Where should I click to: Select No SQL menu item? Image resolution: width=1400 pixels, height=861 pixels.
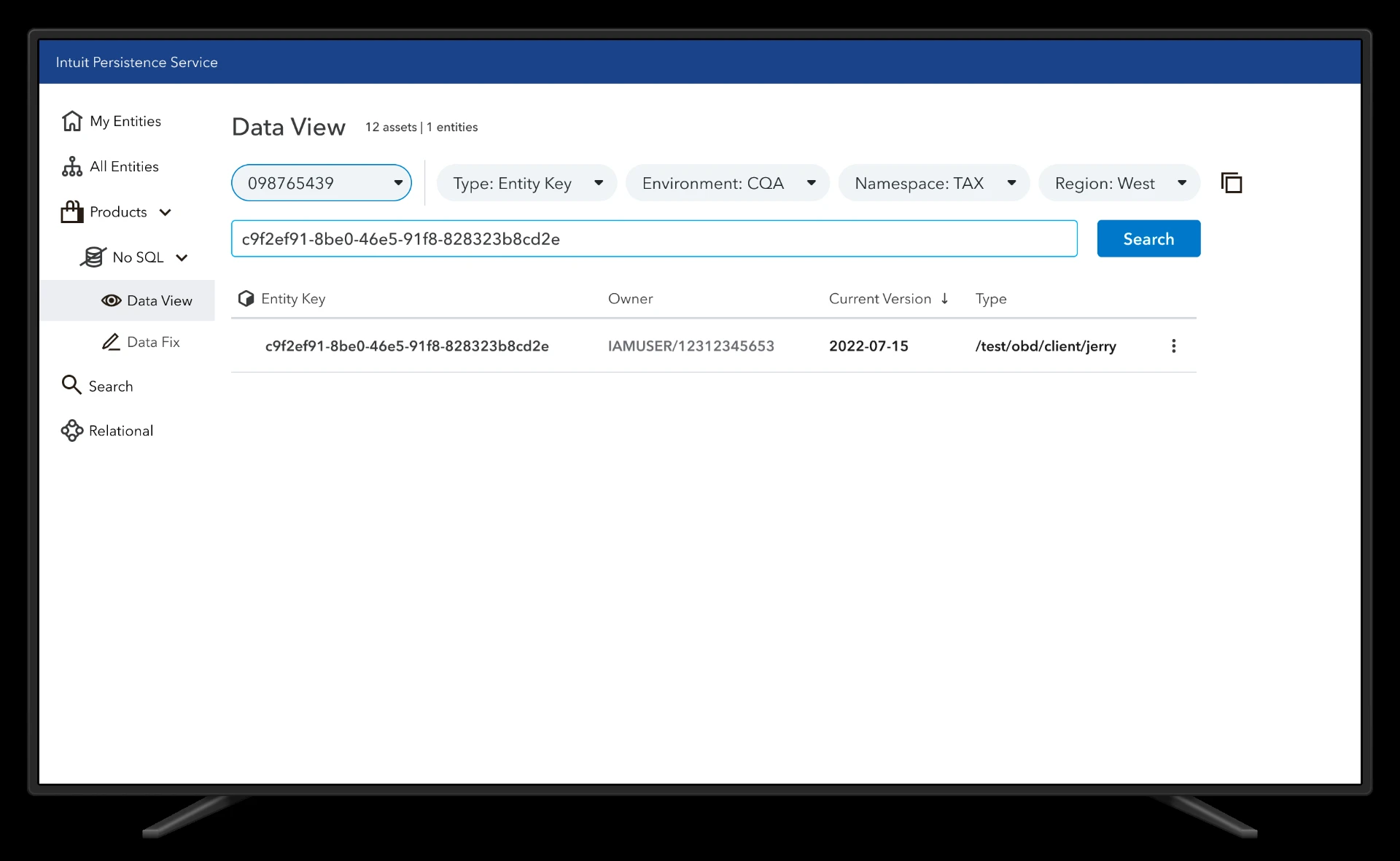(x=138, y=257)
